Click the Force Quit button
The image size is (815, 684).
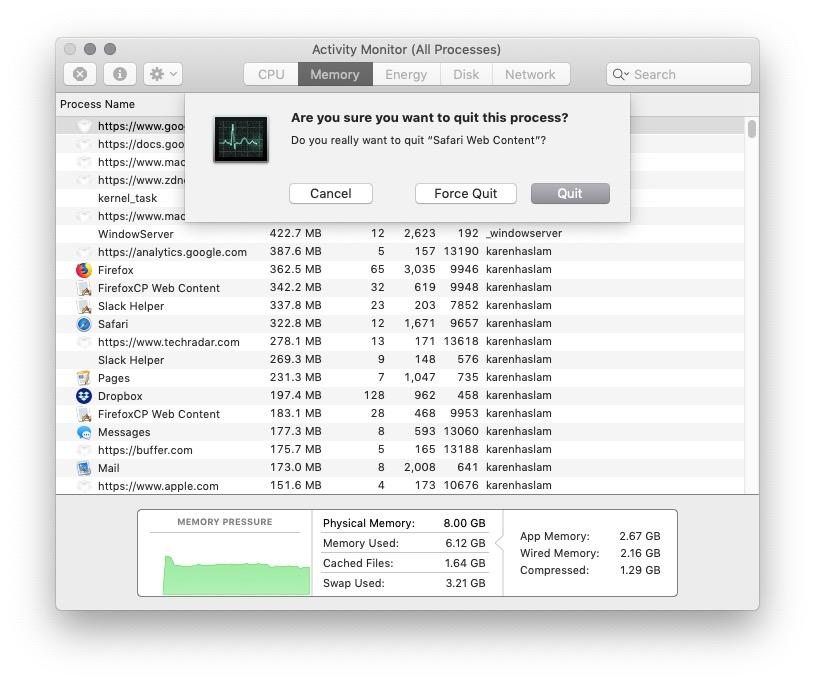(x=466, y=193)
